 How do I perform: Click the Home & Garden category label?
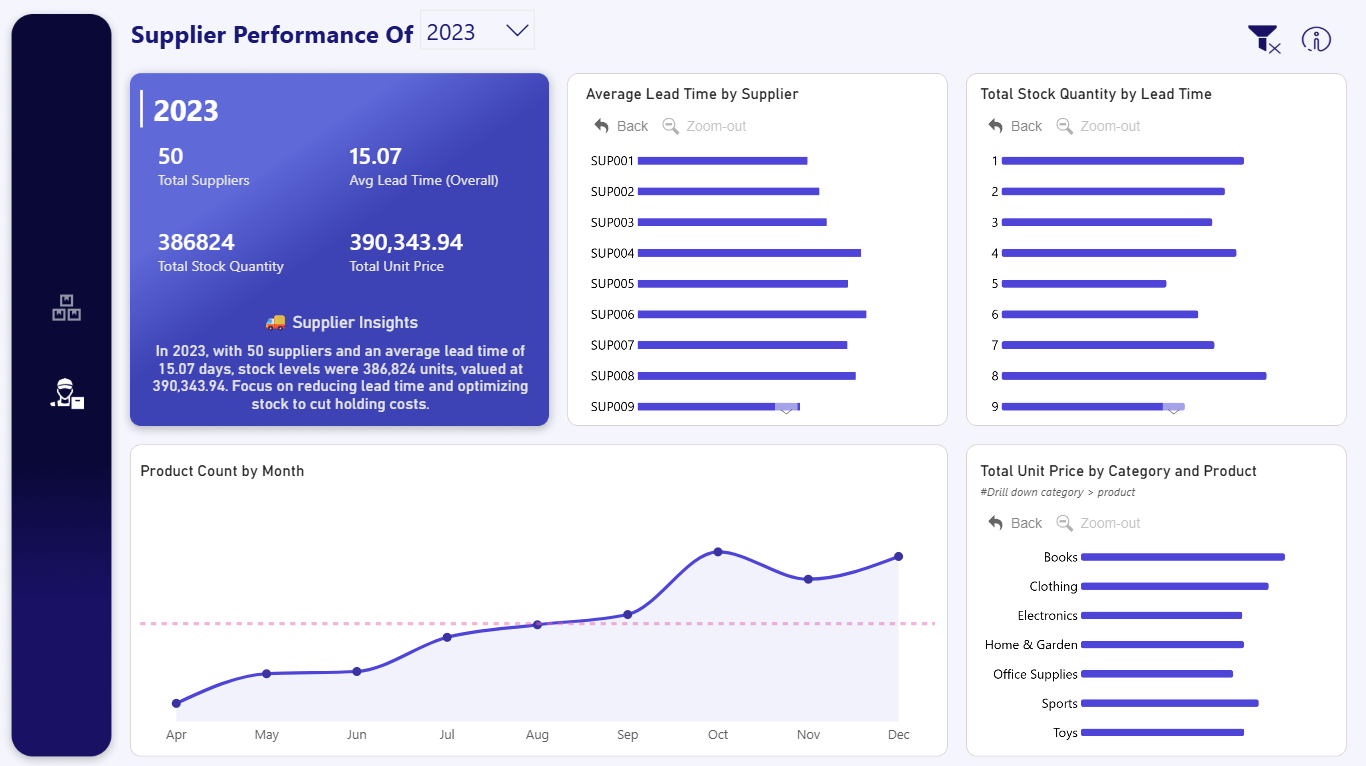1031,645
